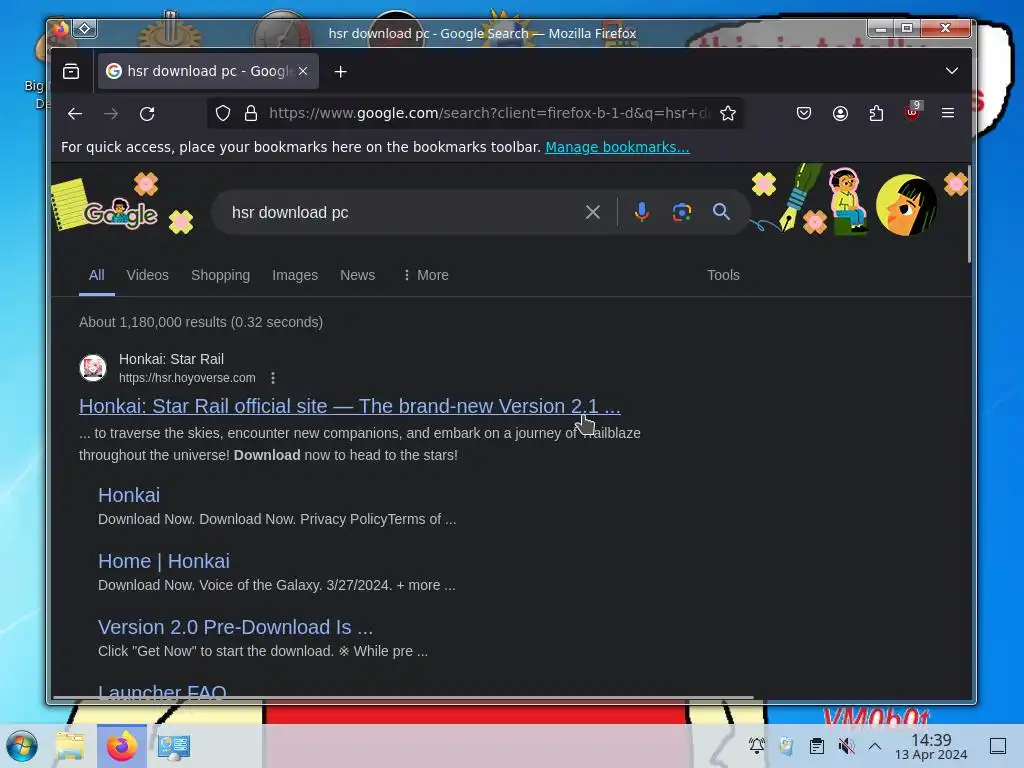Click the uBlock Origin icon showing 9
The height and width of the screenshot is (768, 1024).
(x=913, y=112)
